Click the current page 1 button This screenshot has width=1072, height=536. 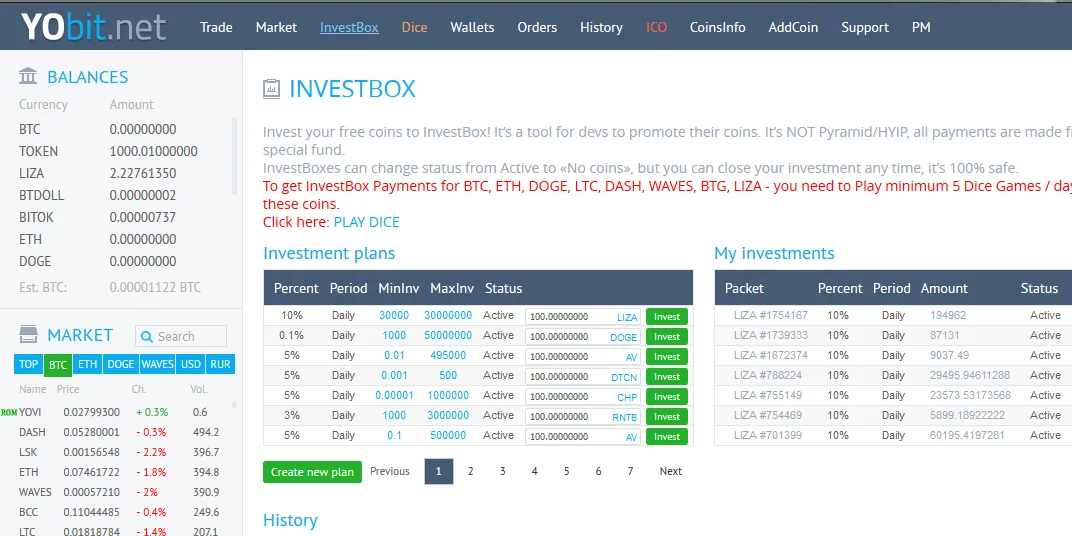click(x=439, y=471)
